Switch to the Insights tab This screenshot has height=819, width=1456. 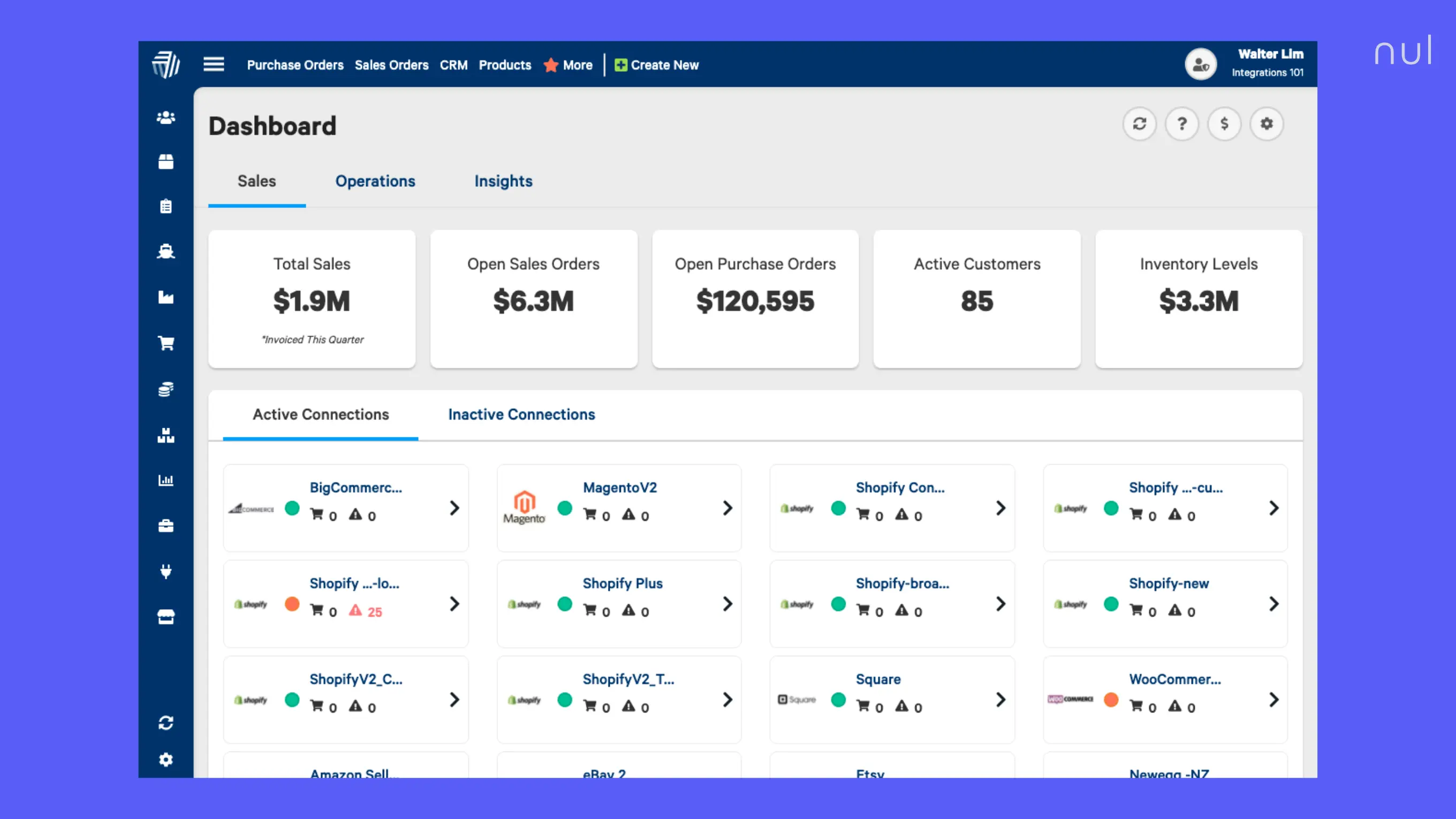503,181
